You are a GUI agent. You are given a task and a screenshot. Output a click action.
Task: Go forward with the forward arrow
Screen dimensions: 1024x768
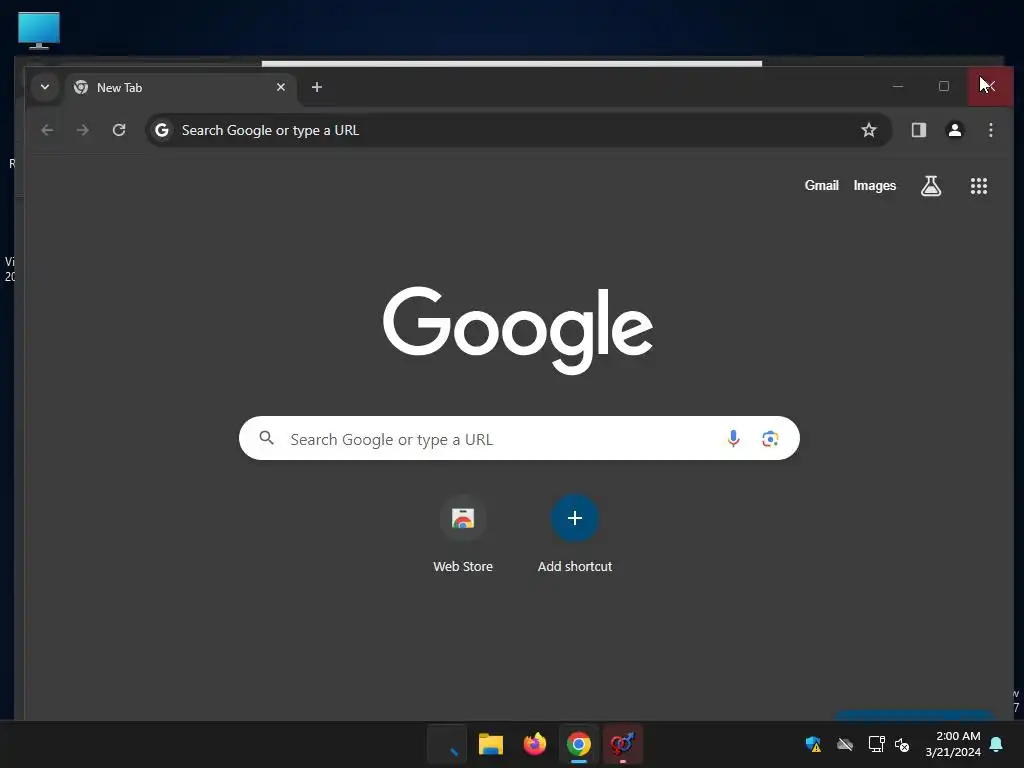pyautogui.click(x=82, y=130)
